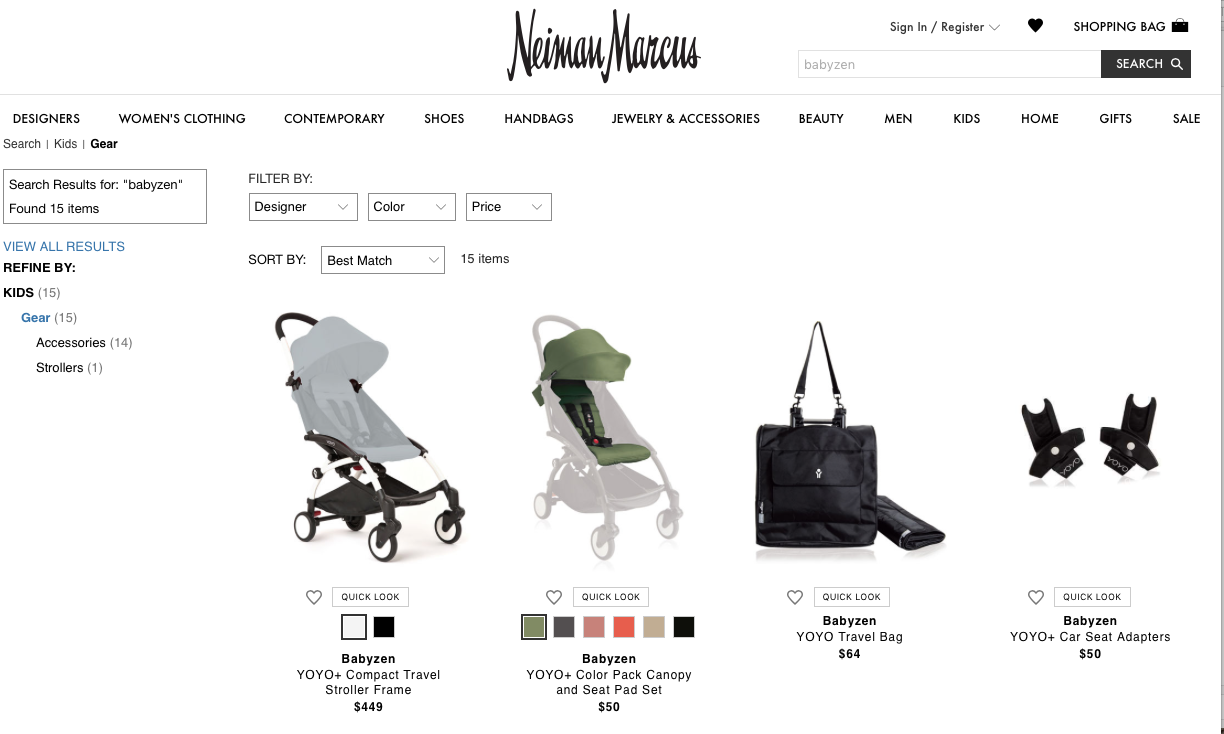This screenshot has width=1224, height=734.
Task: Select the black swatch for stroller frame
Action: click(384, 627)
